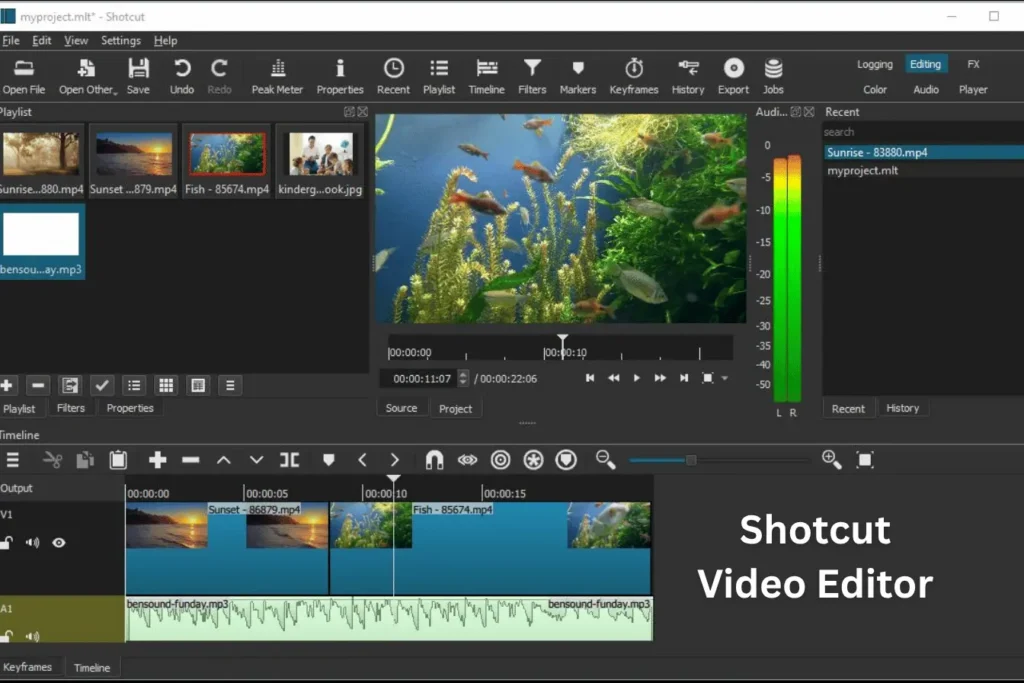Toggle ripple all tracks icon
Screen dimensions: 1024x683
pyautogui.click(x=534, y=460)
